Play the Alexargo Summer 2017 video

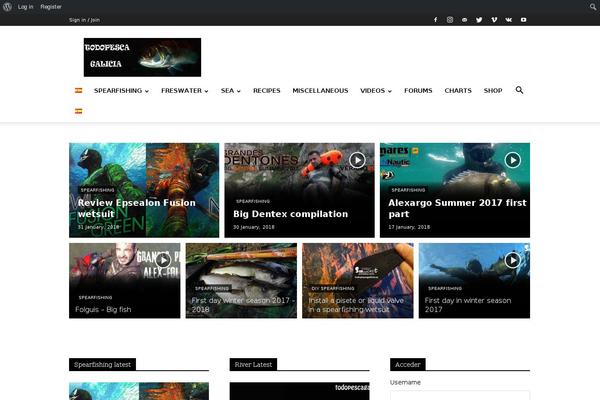[513, 160]
